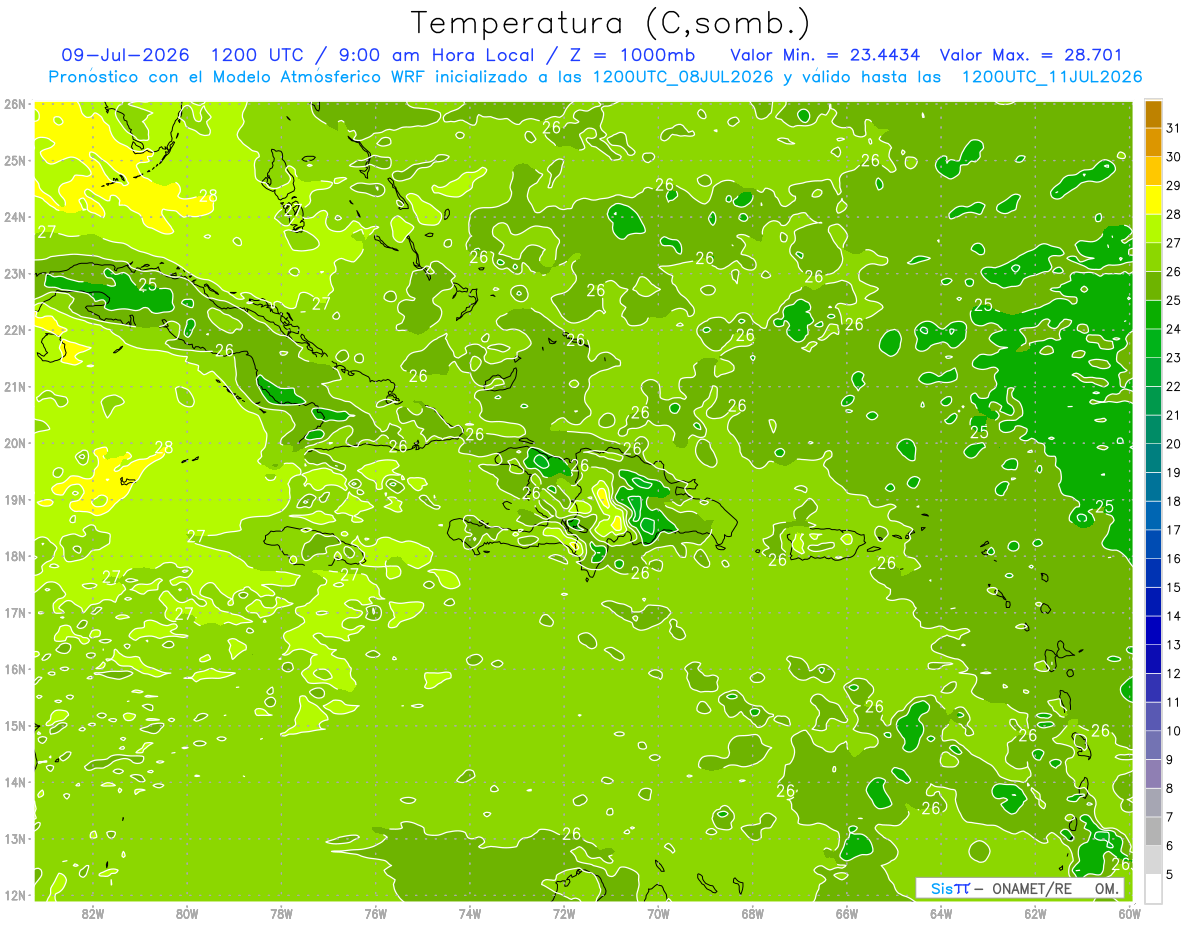
Task: Select the "09-Jul-2026" forecast date text
Action: 126,55
